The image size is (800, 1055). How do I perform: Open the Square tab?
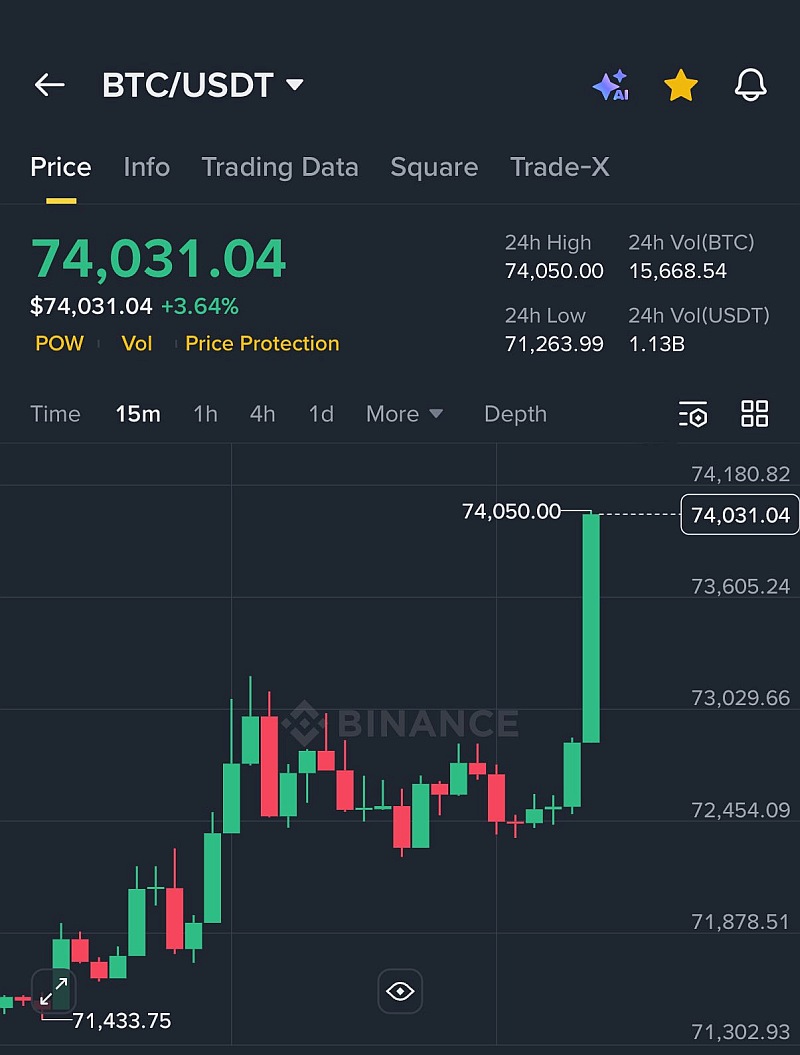434,167
